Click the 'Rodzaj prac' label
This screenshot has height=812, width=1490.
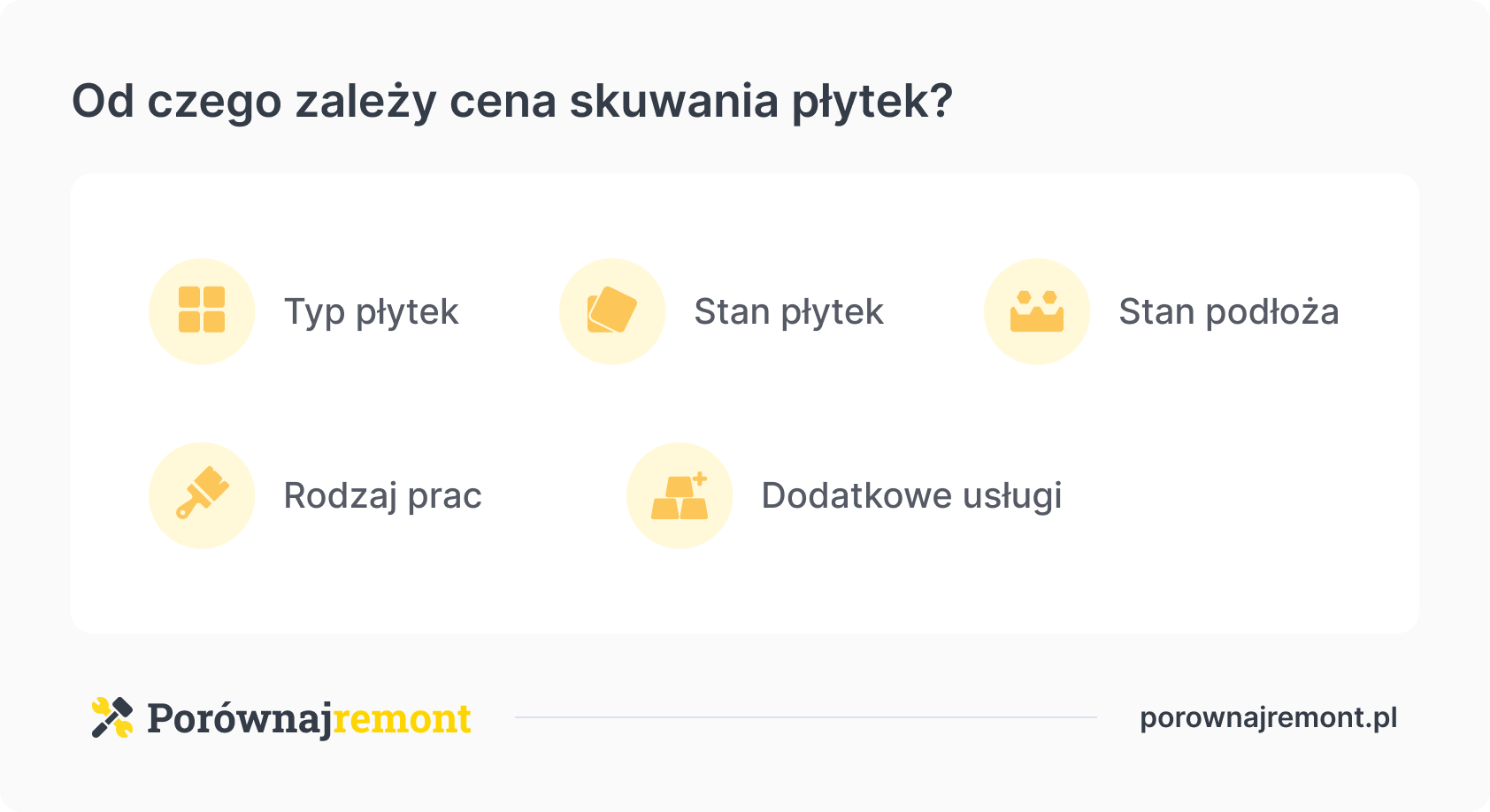click(x=382, y=496)
